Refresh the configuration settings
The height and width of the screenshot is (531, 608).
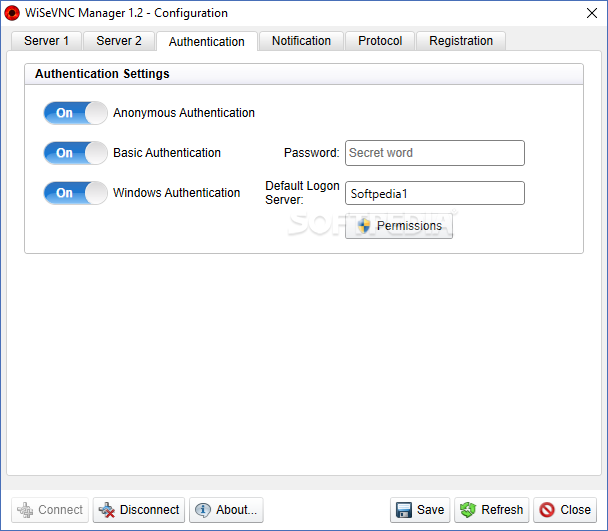point(492,510)
